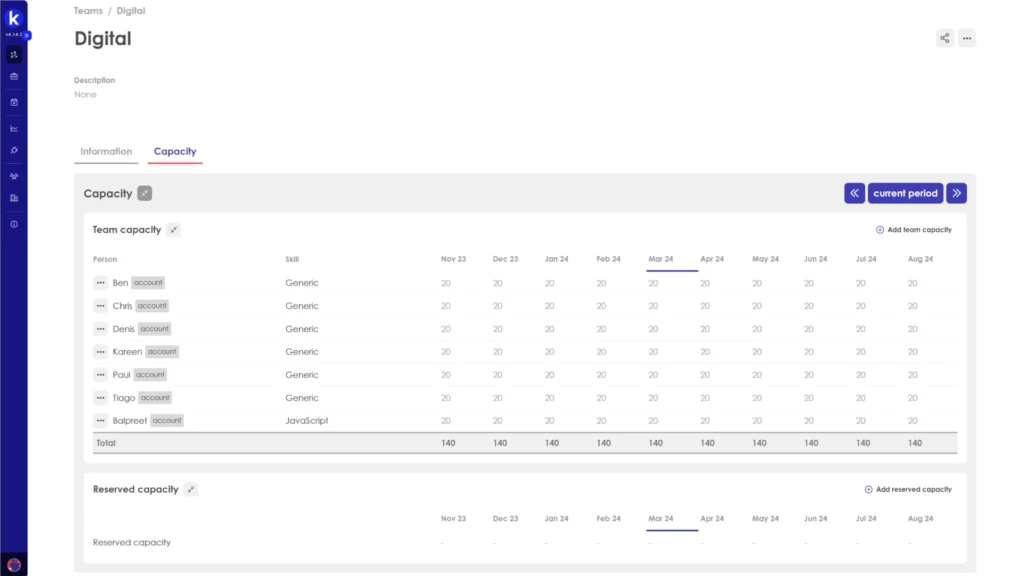Screen dimensions: 1024x576
Task: Click the Nov 23 column header in Team capacity
Action: click(453, 259)
